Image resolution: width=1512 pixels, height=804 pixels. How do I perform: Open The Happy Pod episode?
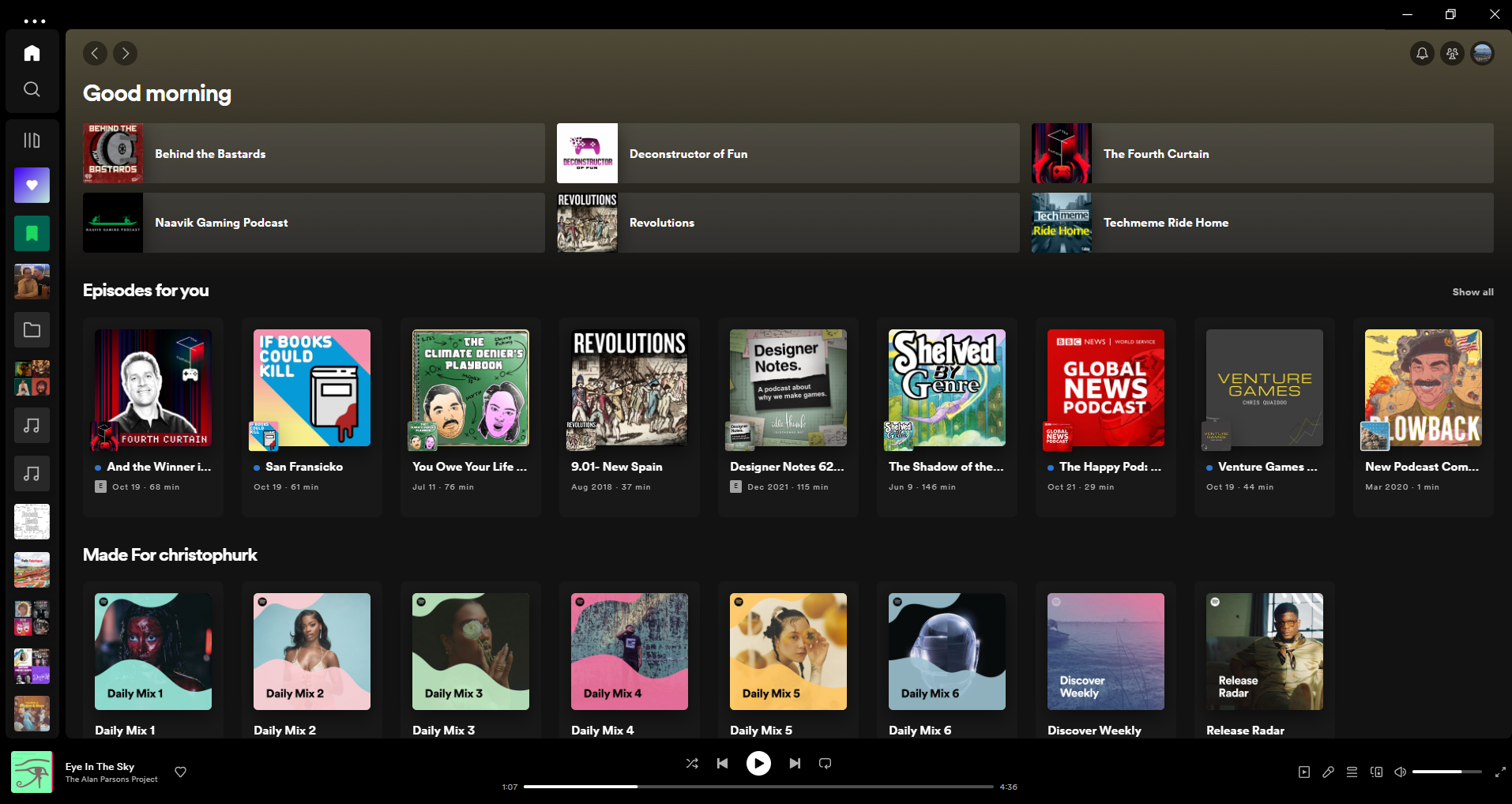click(1106, 418)
